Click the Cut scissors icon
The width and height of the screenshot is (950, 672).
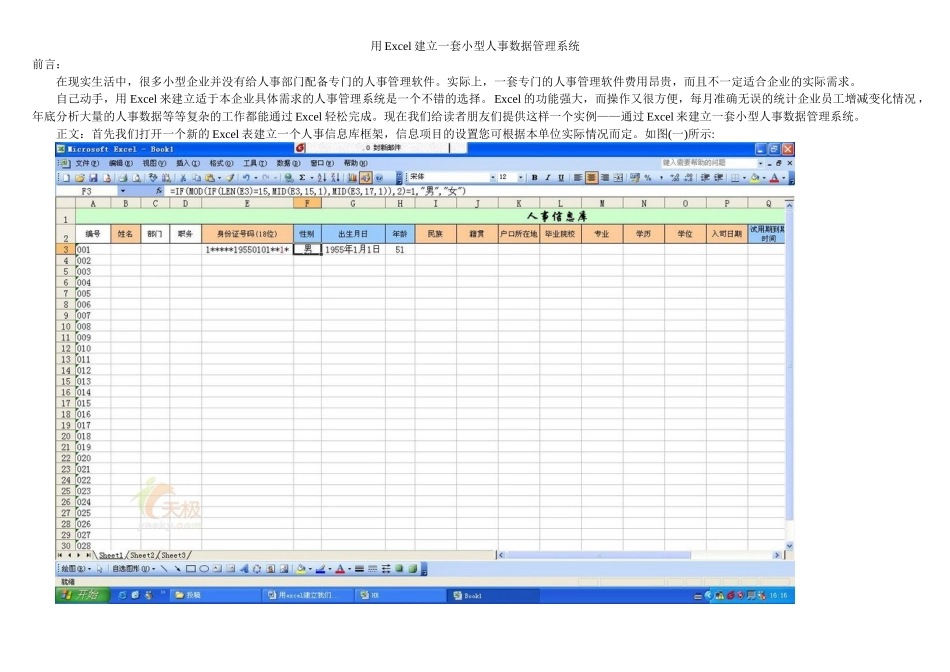tap(182, 178)
